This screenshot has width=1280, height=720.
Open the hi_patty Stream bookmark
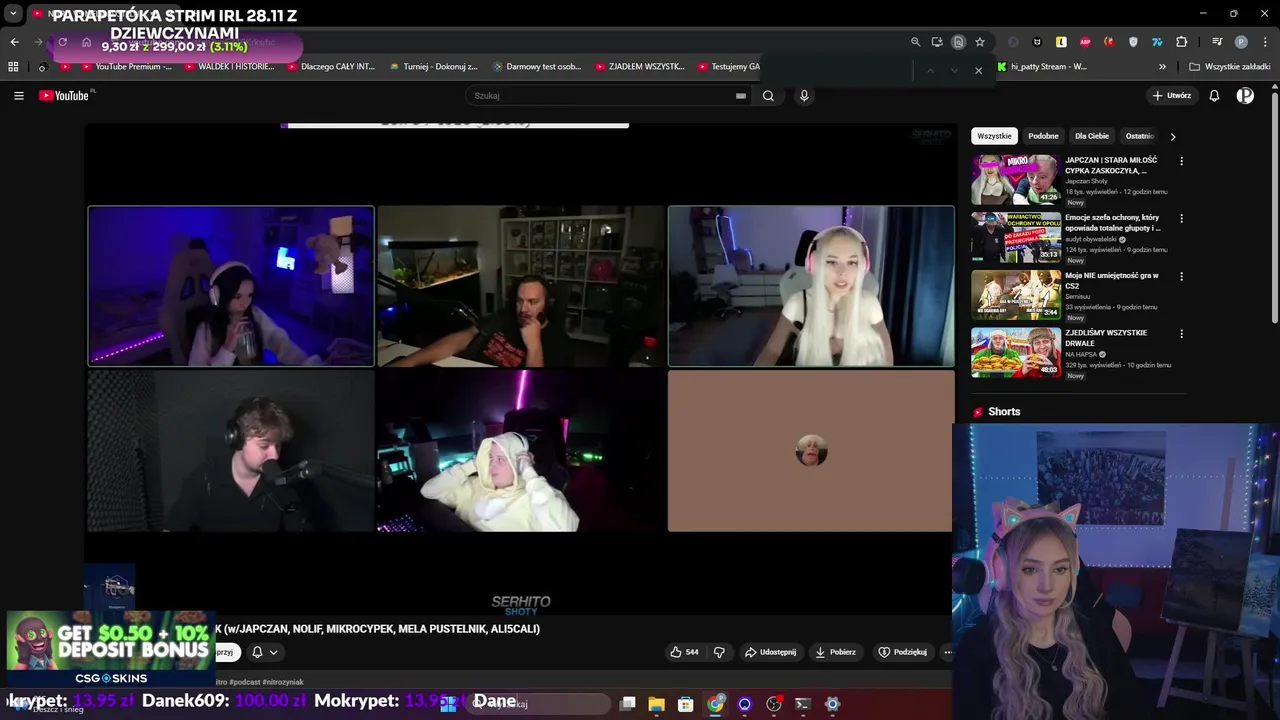[1041, 67]
